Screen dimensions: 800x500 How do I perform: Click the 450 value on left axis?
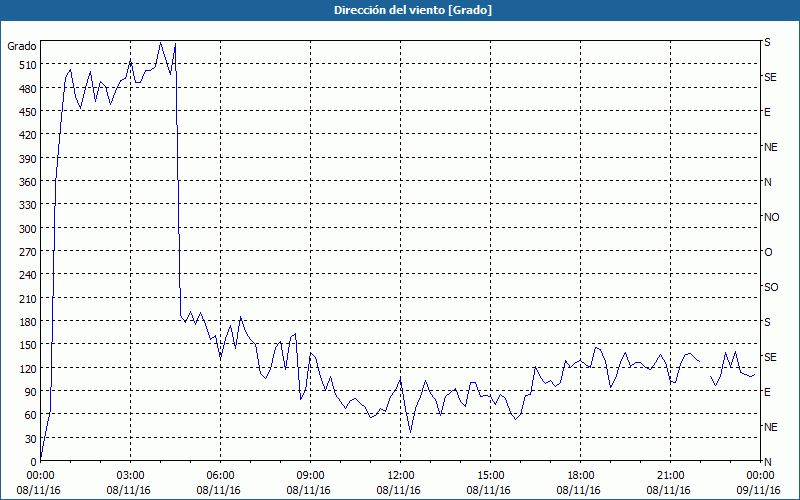coord(29,112)
